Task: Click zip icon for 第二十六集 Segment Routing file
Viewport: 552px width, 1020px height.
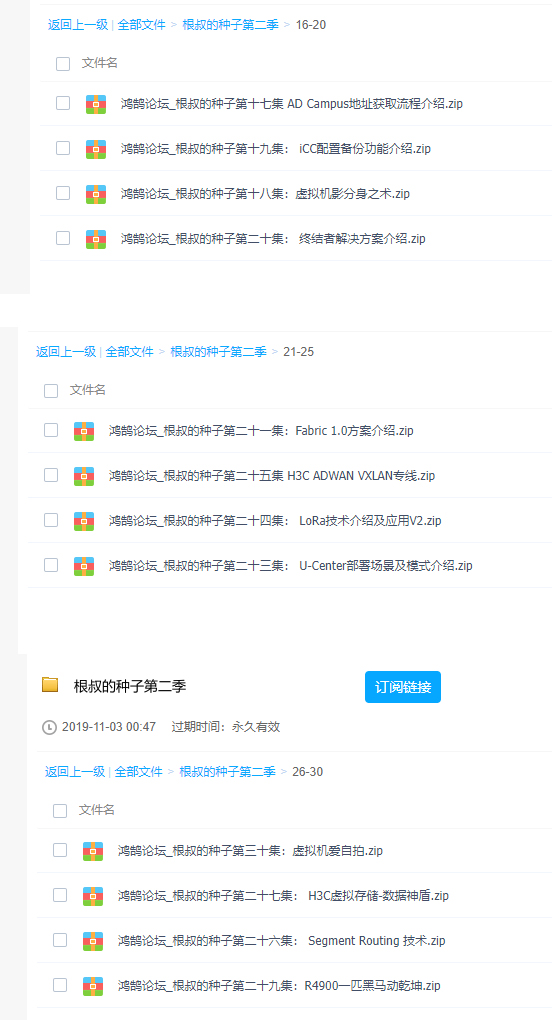Action: 93,941
